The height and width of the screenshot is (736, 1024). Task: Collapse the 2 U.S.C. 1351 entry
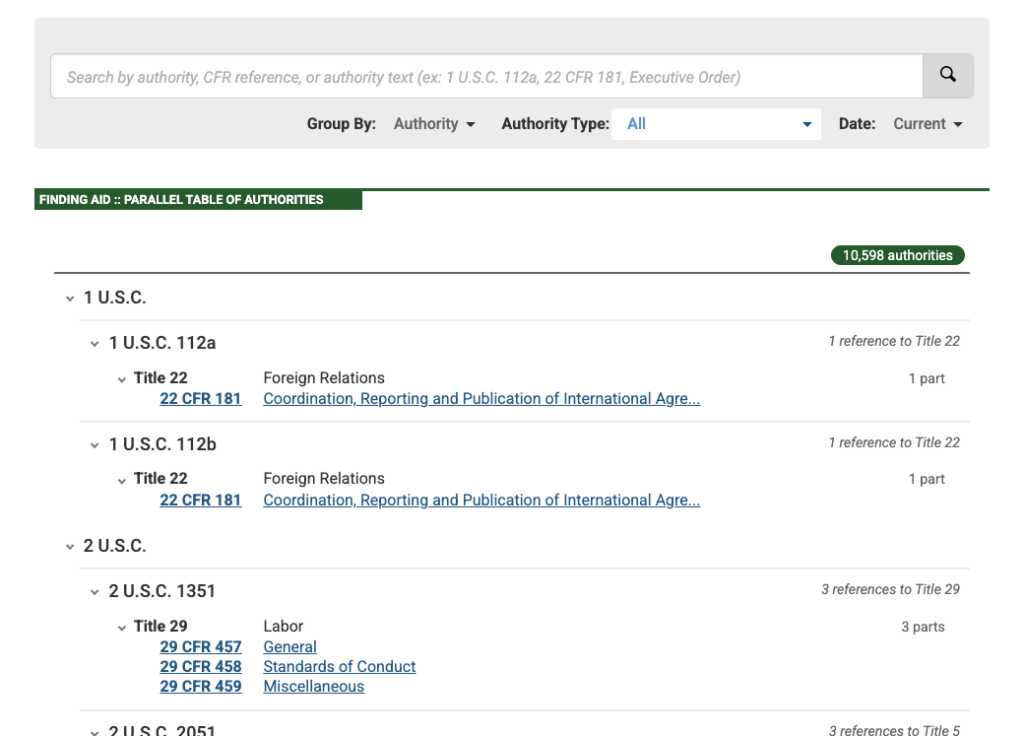tap(95, 592)
